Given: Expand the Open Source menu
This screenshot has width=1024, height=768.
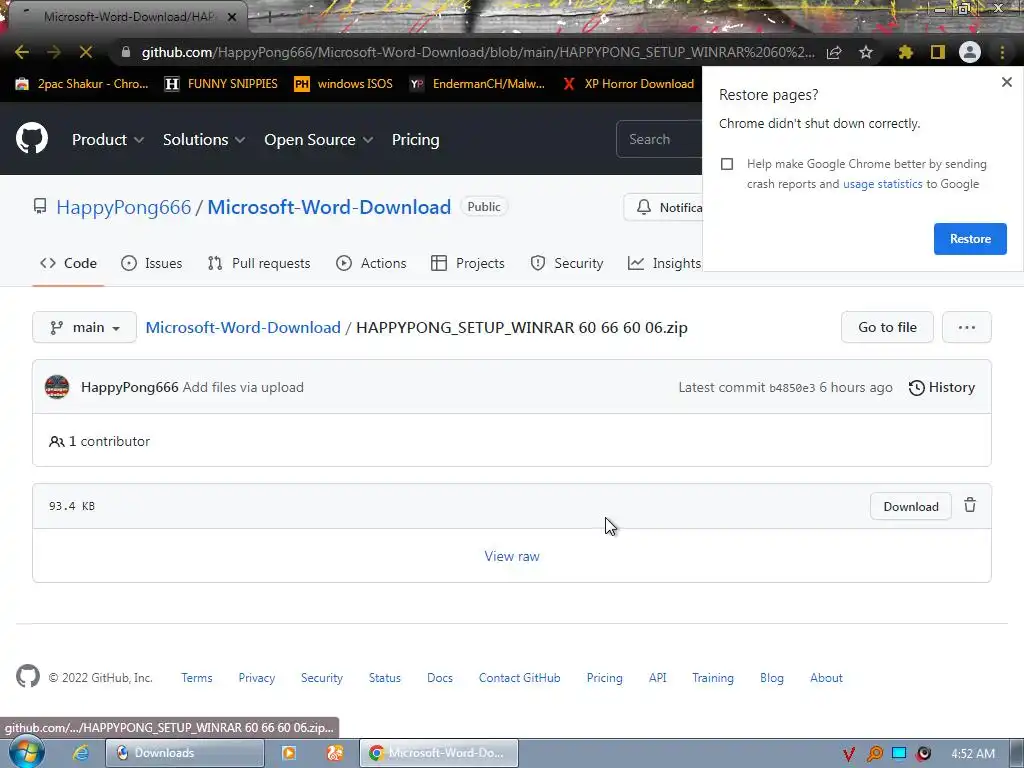Looking at the screenshot, I should click(319, 140).
